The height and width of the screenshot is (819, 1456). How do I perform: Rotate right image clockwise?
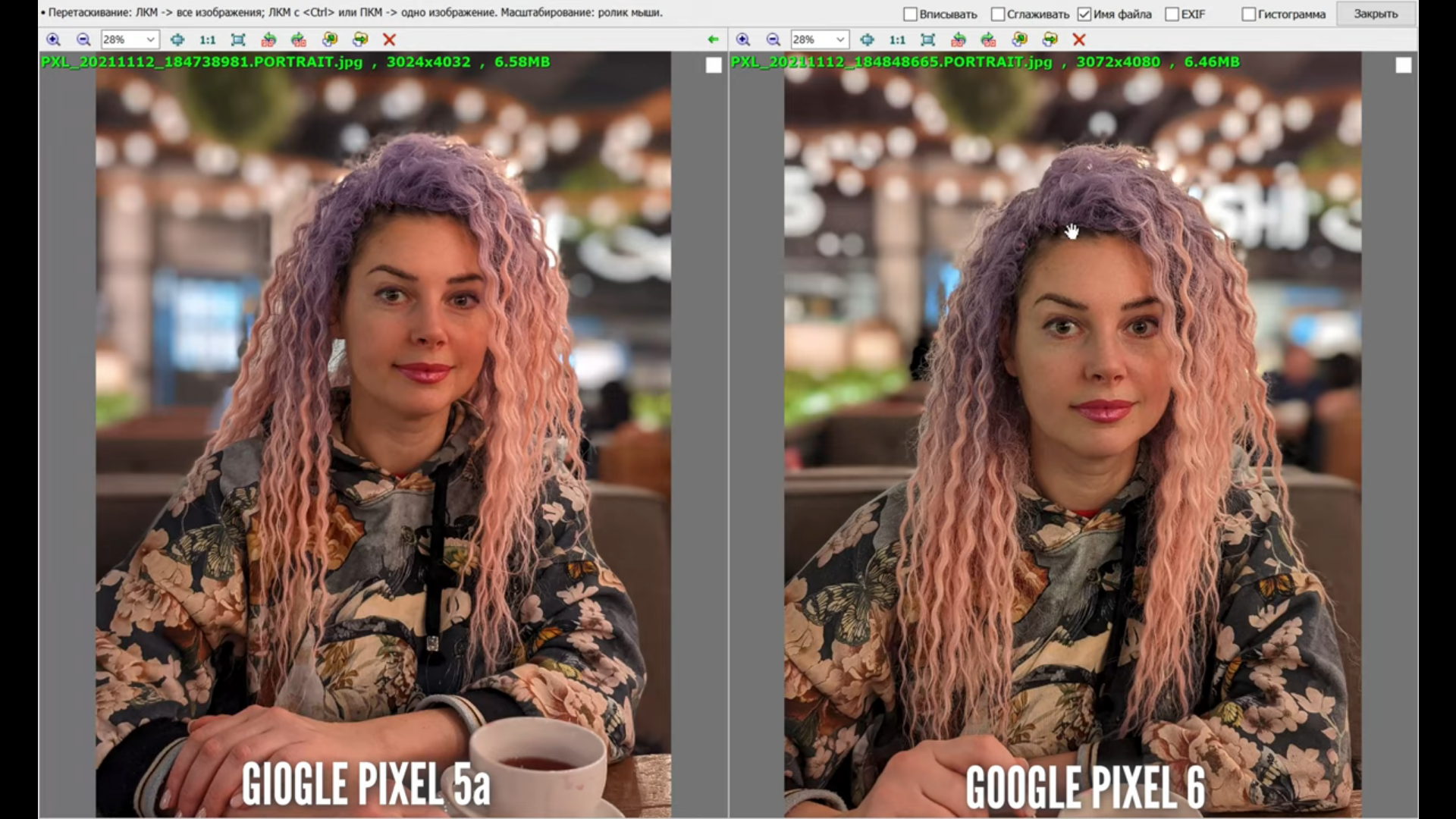[988, 39]
